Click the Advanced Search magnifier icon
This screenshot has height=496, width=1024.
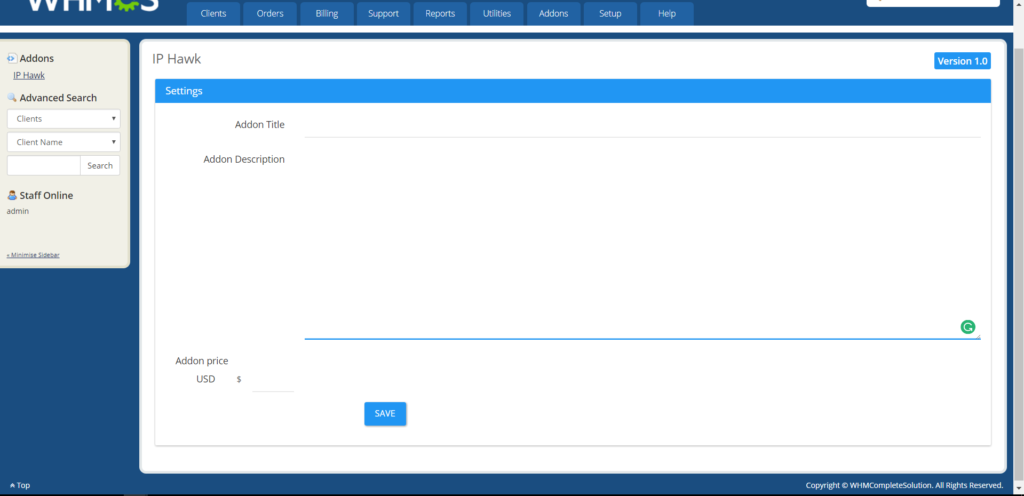click(x=12, y=98)
